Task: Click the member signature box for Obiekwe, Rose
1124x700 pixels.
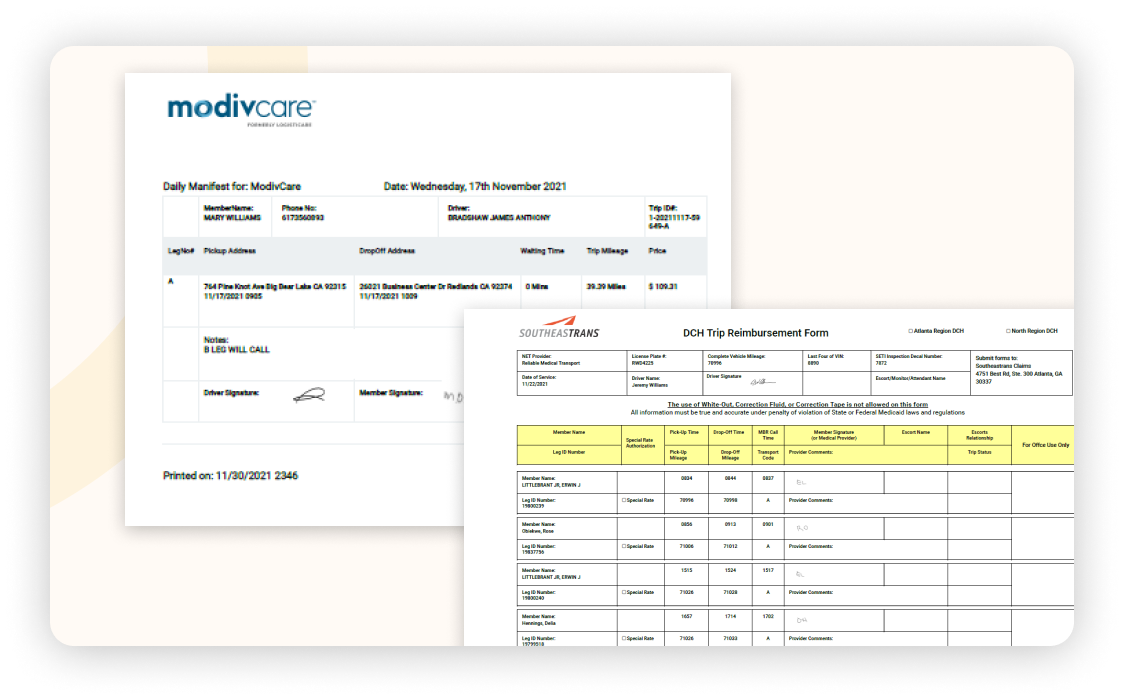Action: 834,528
